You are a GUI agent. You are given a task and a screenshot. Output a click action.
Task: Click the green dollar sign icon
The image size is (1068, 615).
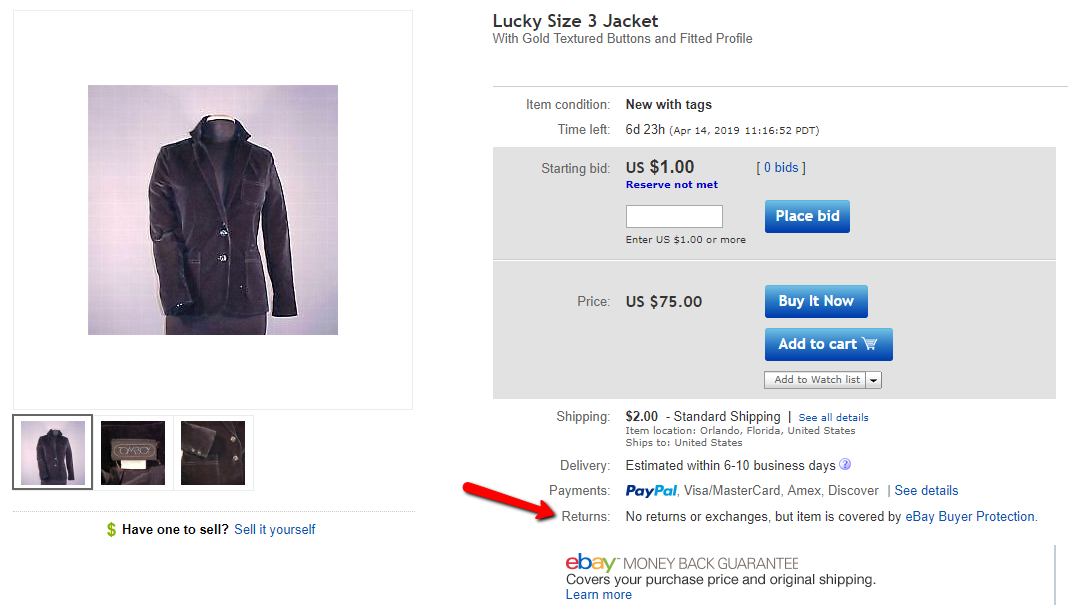[x=111, y=529]
